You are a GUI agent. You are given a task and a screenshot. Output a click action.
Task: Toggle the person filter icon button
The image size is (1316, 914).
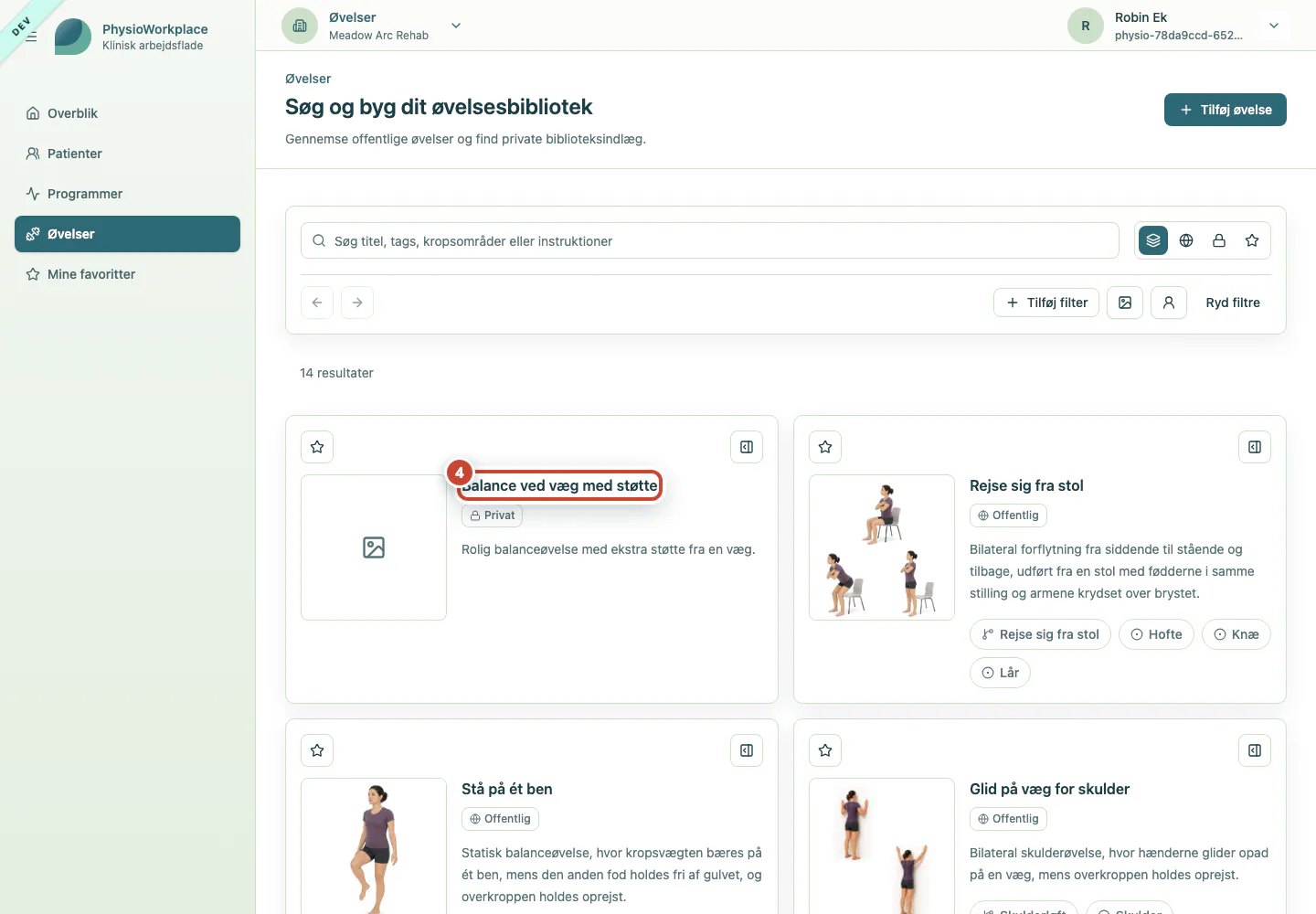[1169, 303]
